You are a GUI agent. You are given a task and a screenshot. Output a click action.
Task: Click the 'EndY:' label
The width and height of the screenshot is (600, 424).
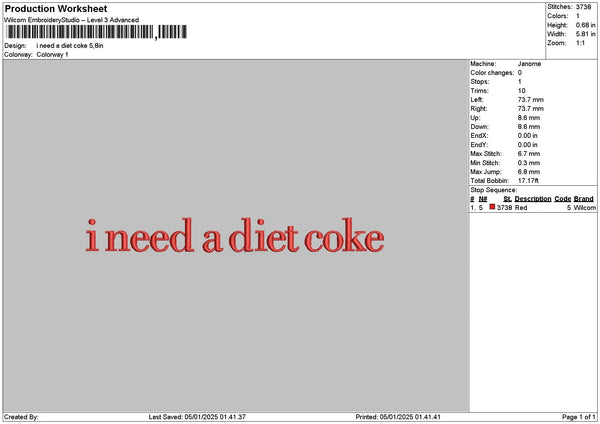tap(479, 145)
